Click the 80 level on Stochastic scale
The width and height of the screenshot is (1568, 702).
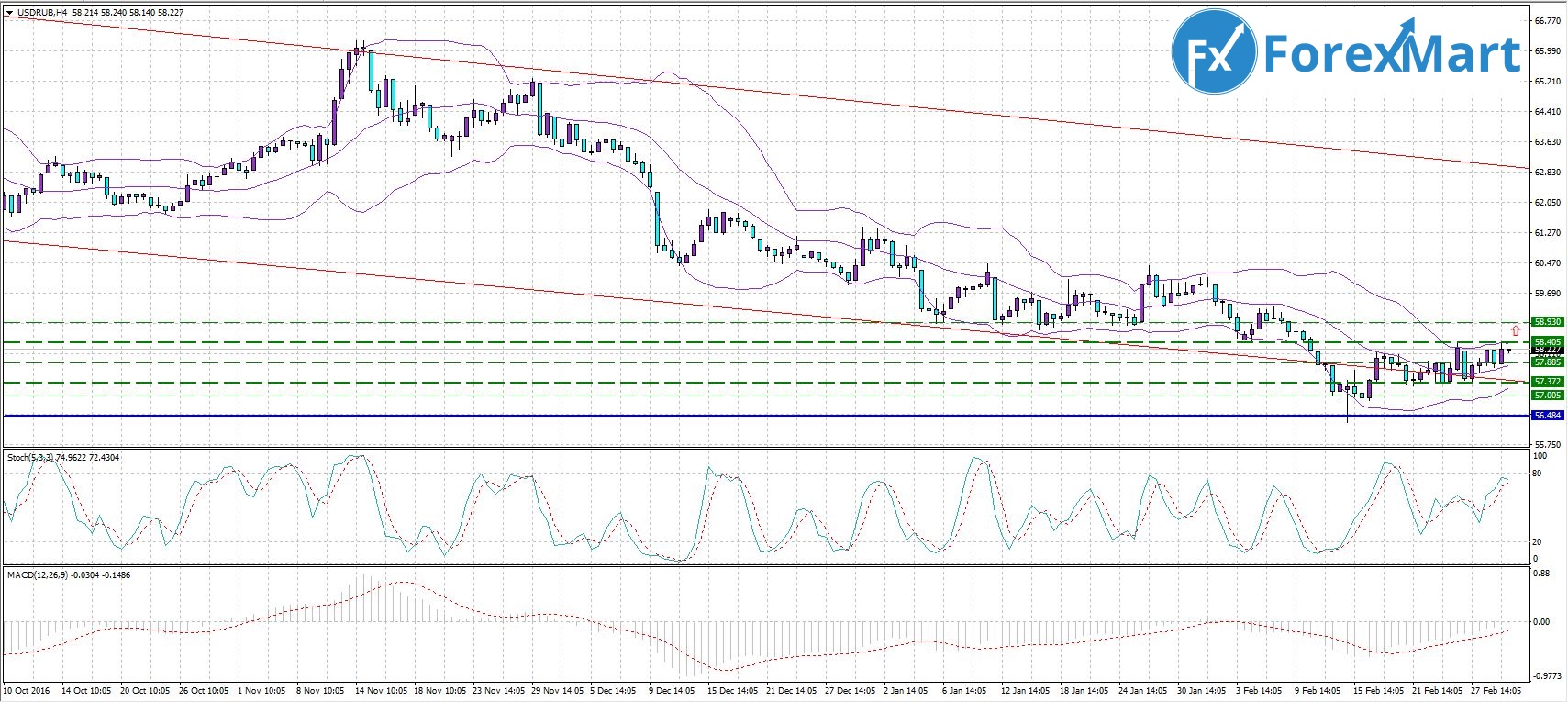coord(1539,474)
